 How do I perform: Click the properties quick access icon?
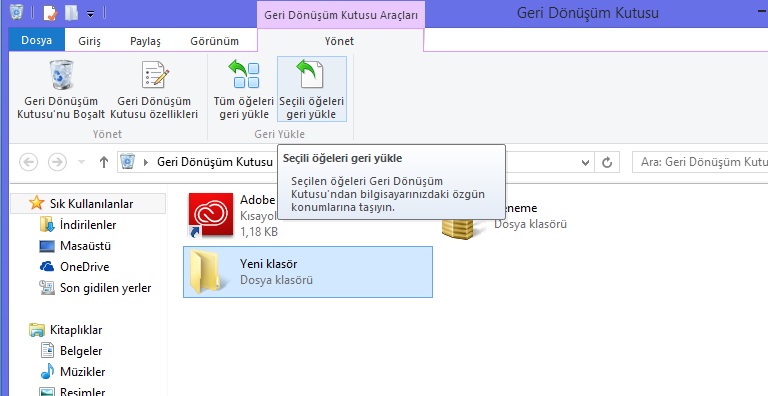pos(50,13)
